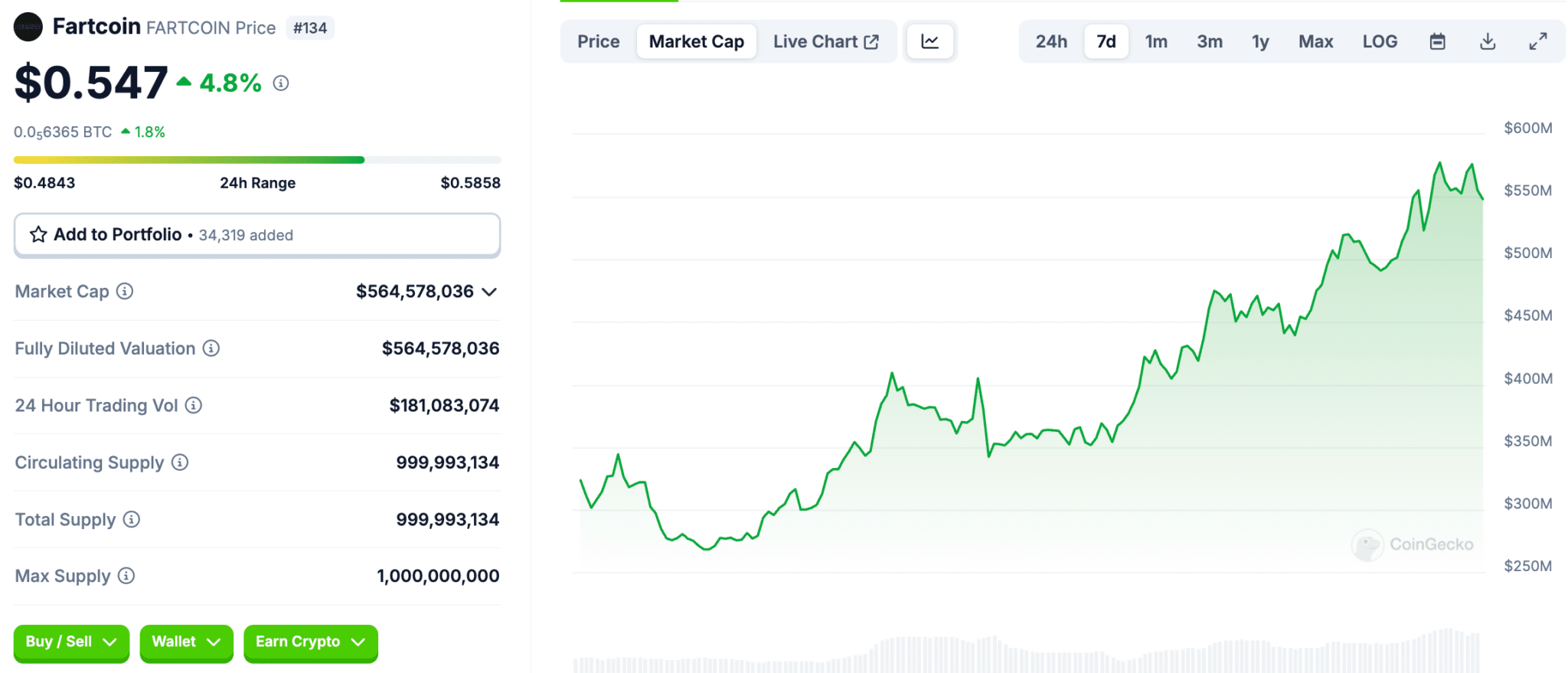
Task: Click the Fartcoin logo icon
Action: 28,27
